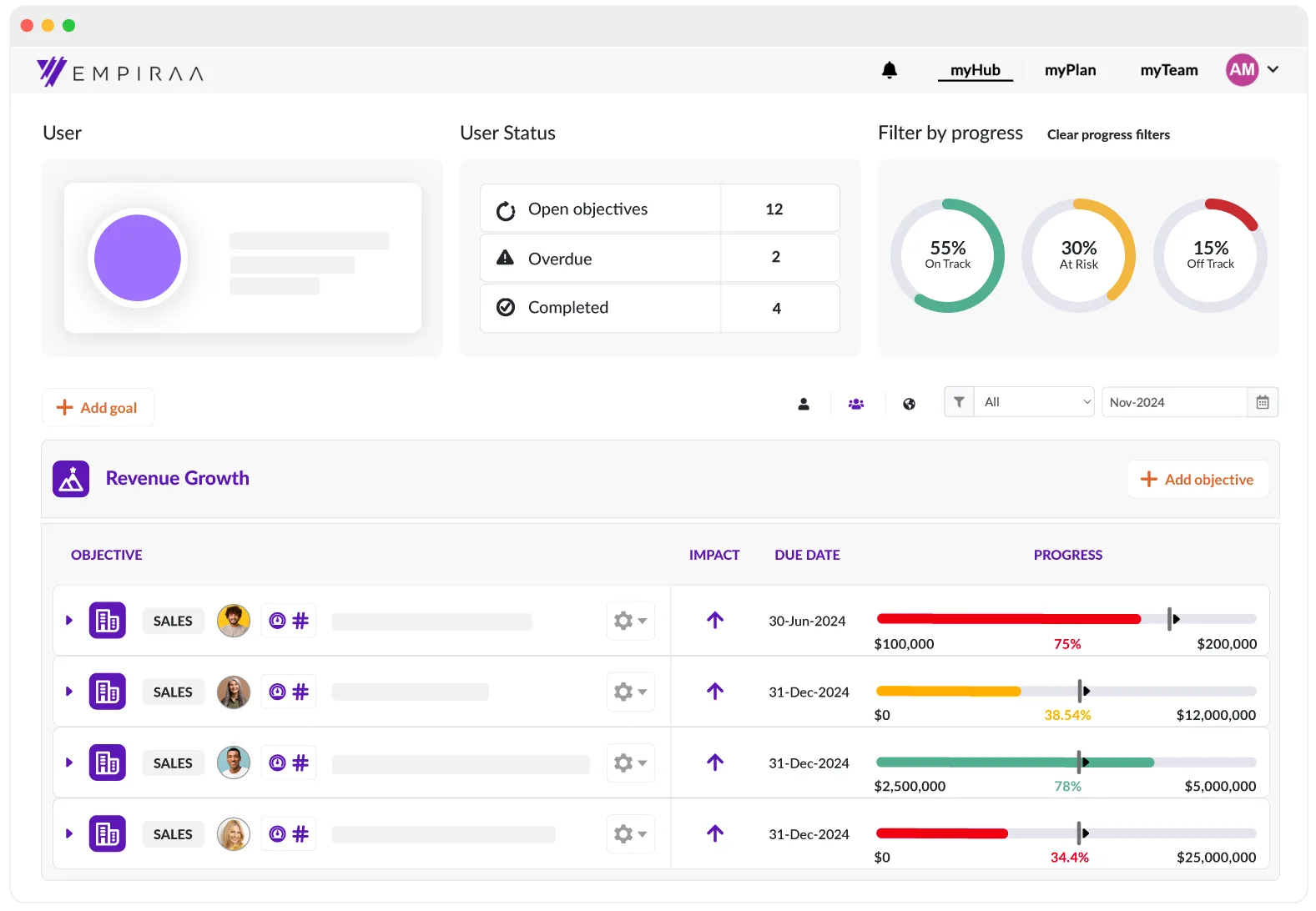Switch to the team group view icon
1316x911 pixels.
click(x=856, y=404)
